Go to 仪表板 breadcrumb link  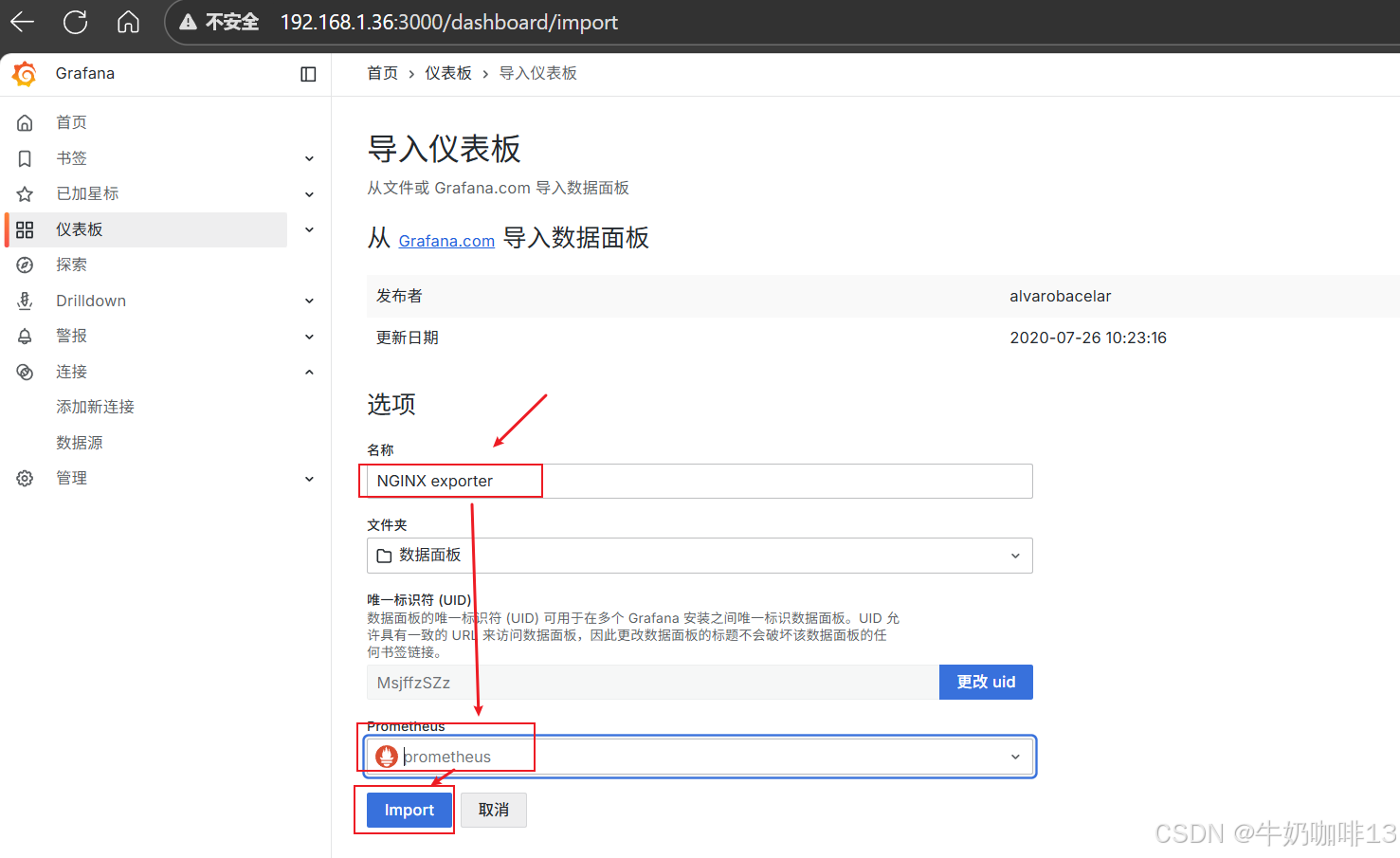pyautogui.click(x=448, y=73)
